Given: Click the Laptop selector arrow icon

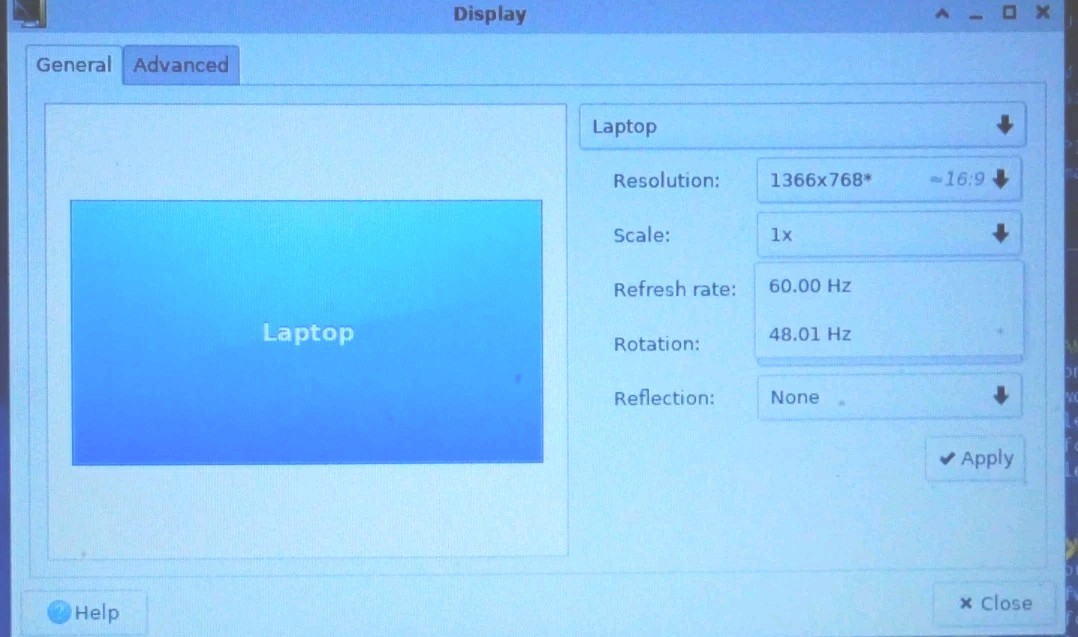Looking at the screenshot, I should coord(1005,125).
